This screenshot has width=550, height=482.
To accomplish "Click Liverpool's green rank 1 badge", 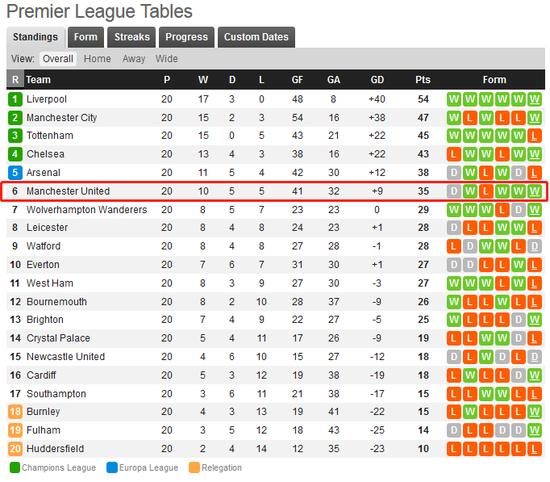I will [x=15, y=99].
